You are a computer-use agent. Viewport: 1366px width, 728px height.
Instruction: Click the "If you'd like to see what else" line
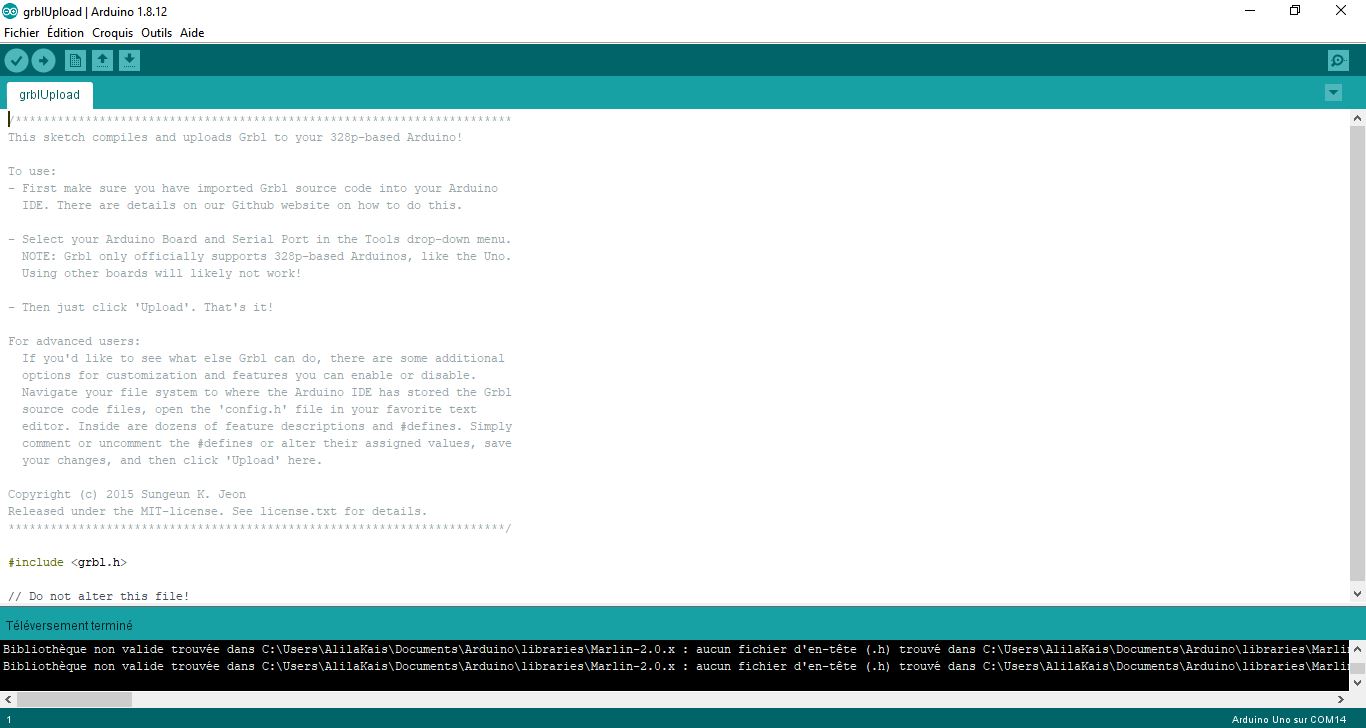tap(263, 358)
